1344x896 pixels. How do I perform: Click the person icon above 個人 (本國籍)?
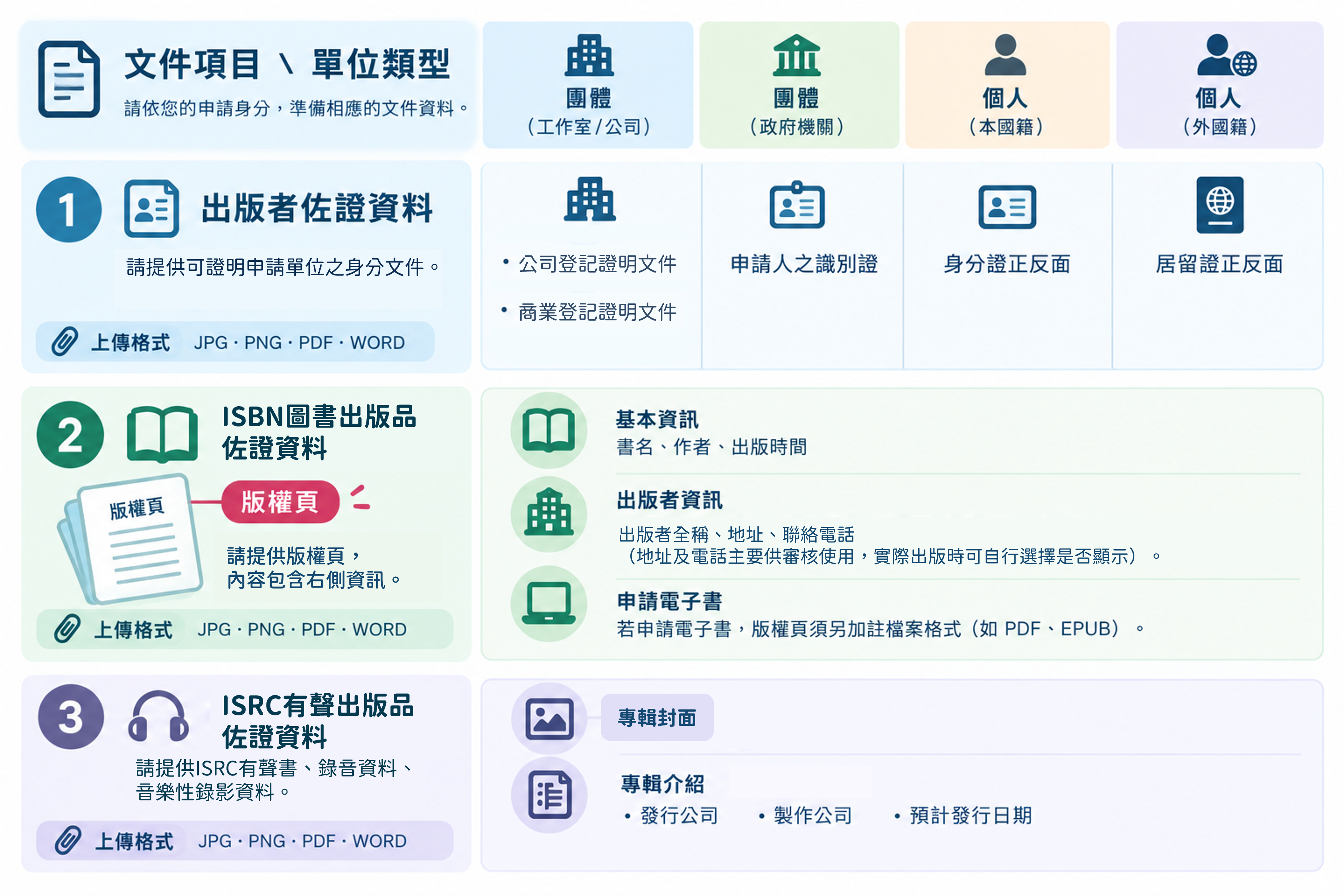pos(1005,55)
